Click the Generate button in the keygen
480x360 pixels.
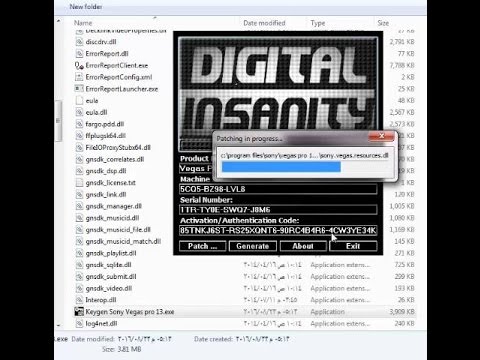(x=253, y=246)
